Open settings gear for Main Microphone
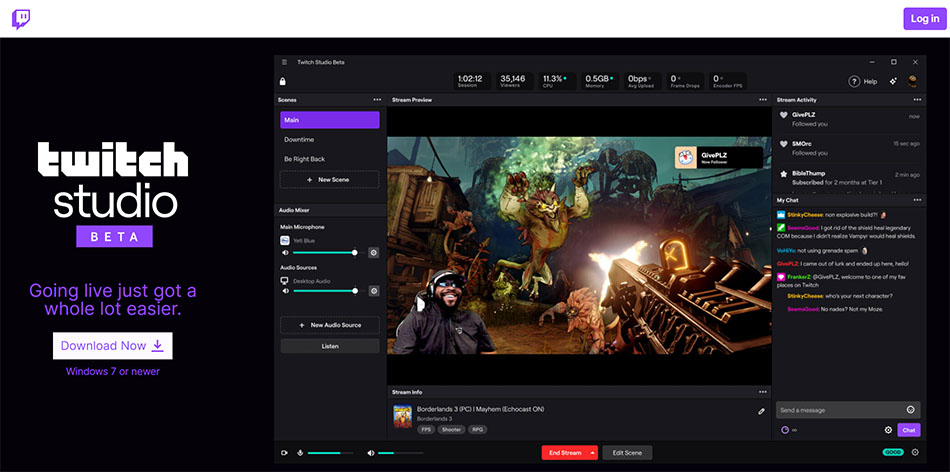The height and width of the screenshot is (472, 950). (x=374, y=253)
